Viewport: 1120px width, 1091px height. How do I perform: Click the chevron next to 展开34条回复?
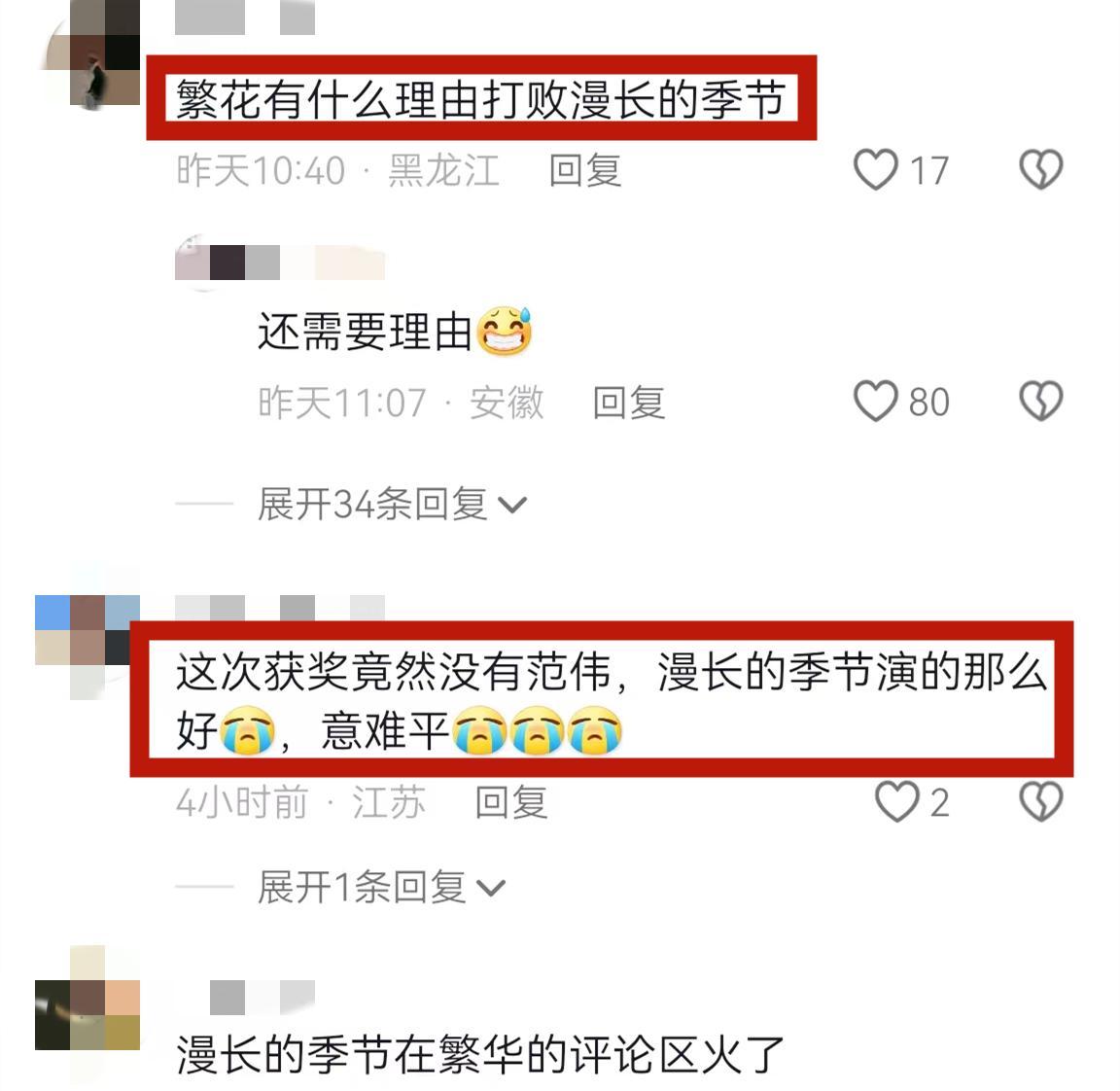(512, 506)
